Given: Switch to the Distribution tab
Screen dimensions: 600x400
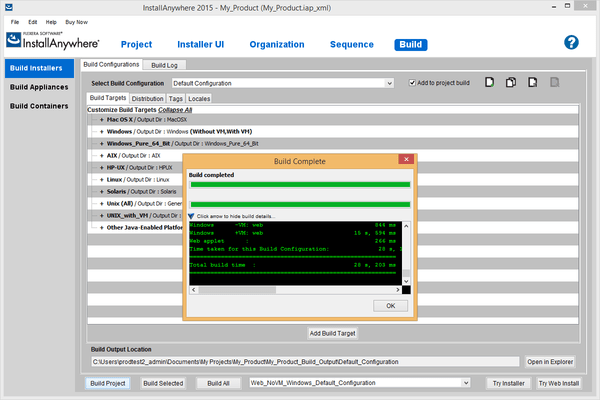Looking at the screenshot, I should coord(147,98).
